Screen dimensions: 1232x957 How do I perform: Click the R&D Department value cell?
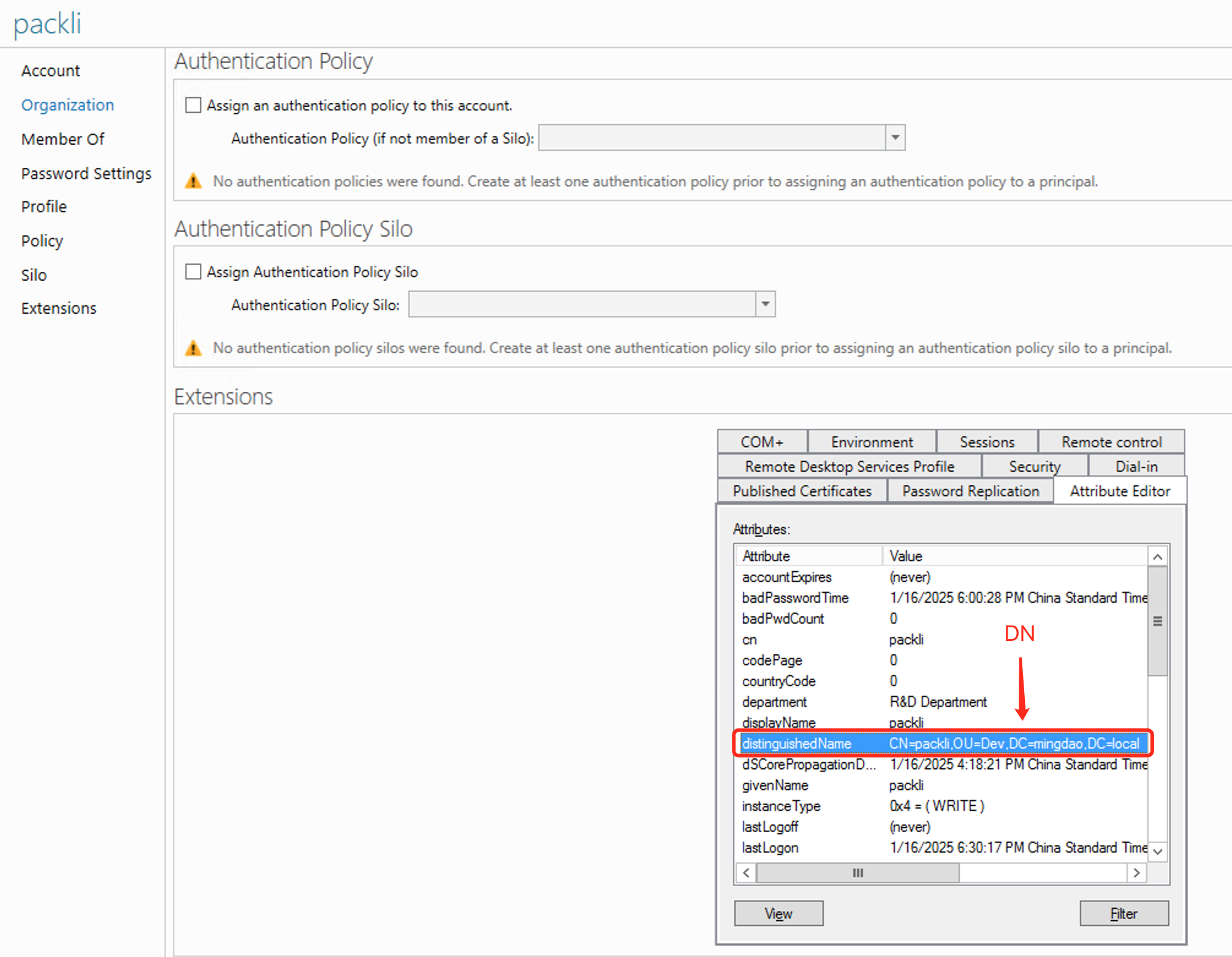click(x=938, y=702)
